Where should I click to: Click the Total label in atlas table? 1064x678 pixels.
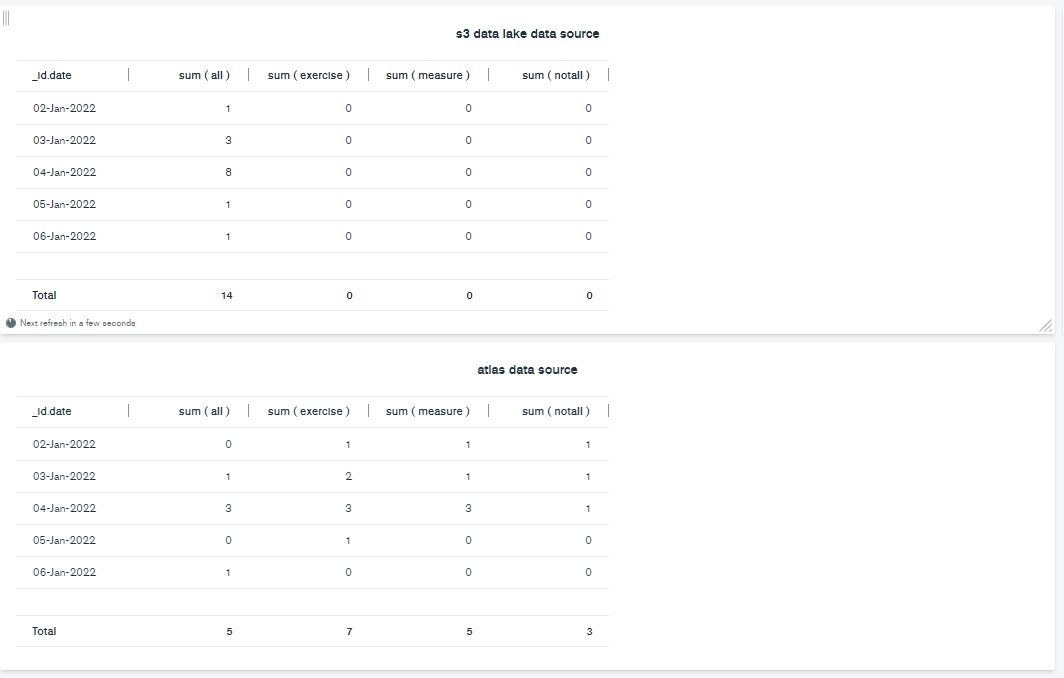click(x=45, y=631)
